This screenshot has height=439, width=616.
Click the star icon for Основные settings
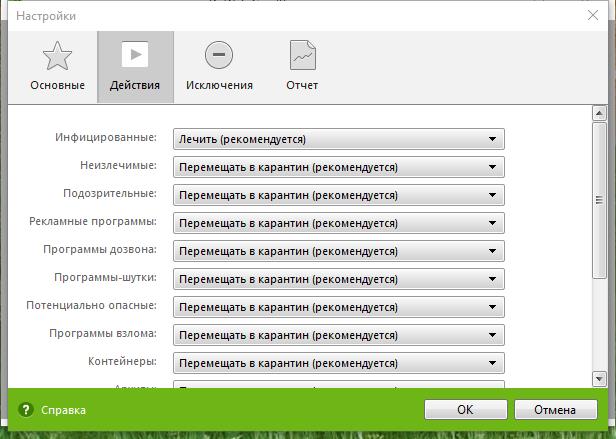click(57, 56)
